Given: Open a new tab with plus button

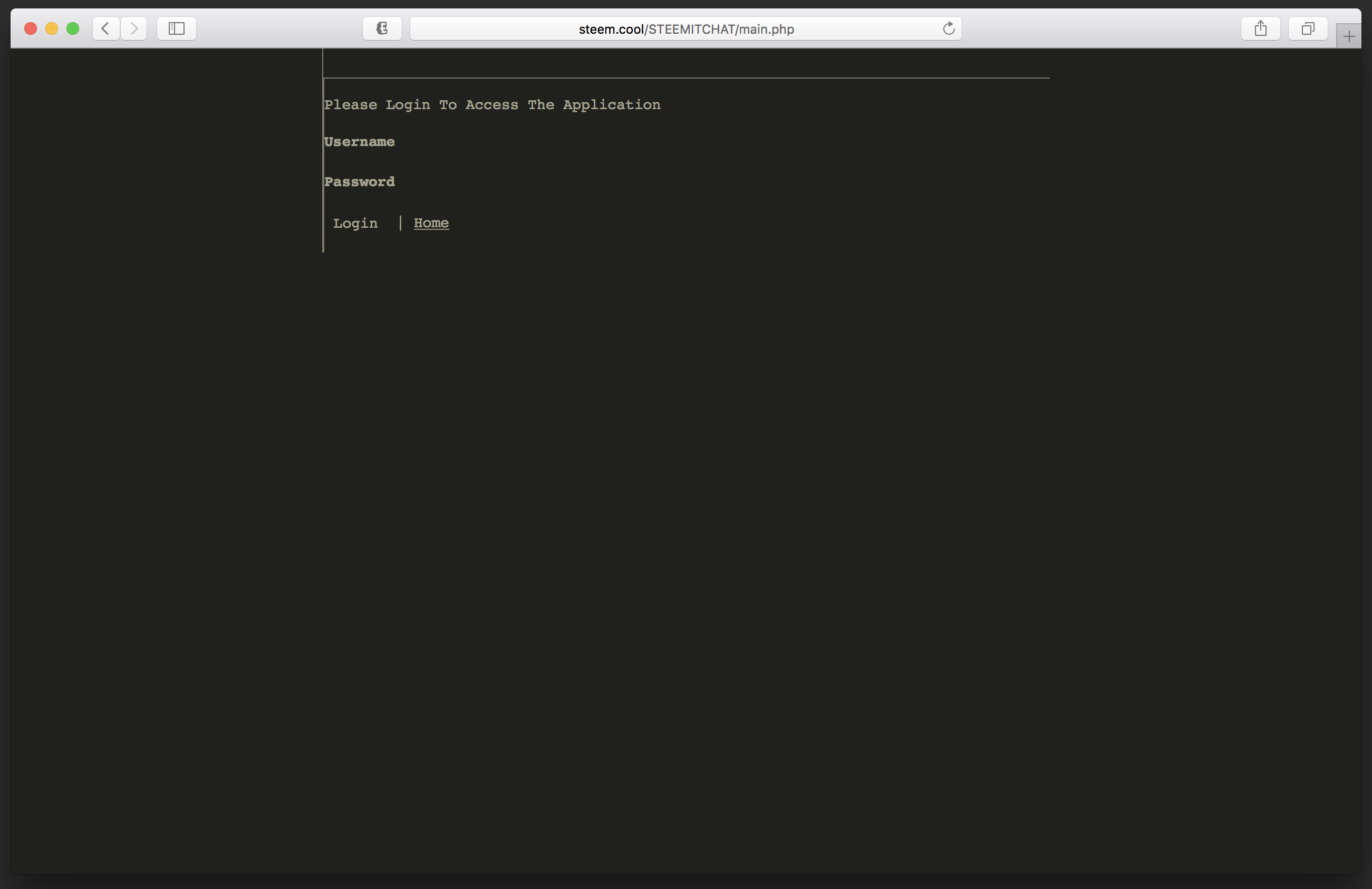Looking at the screenshot, I should point(1348,36).
